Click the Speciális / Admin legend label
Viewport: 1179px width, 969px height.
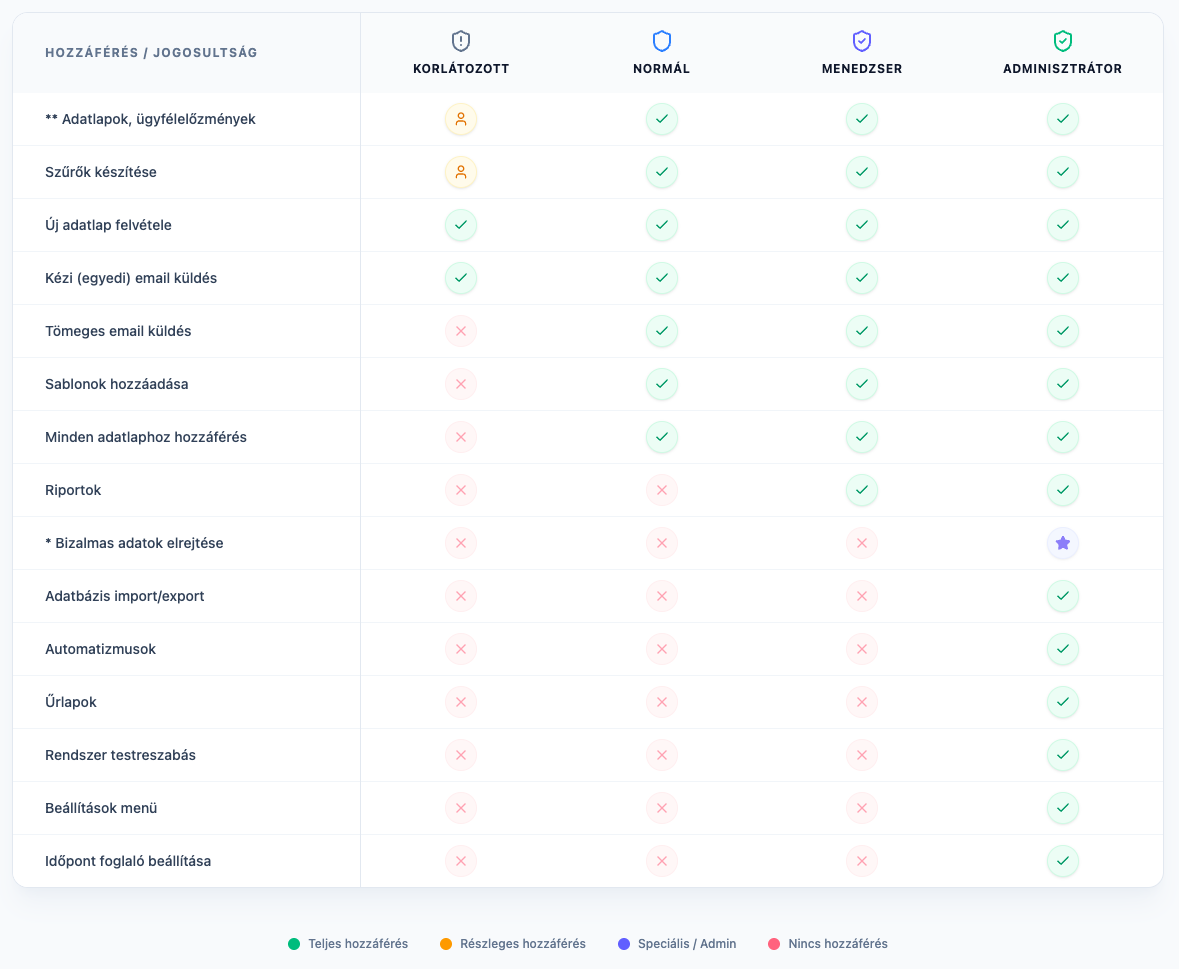click(686, 944)
